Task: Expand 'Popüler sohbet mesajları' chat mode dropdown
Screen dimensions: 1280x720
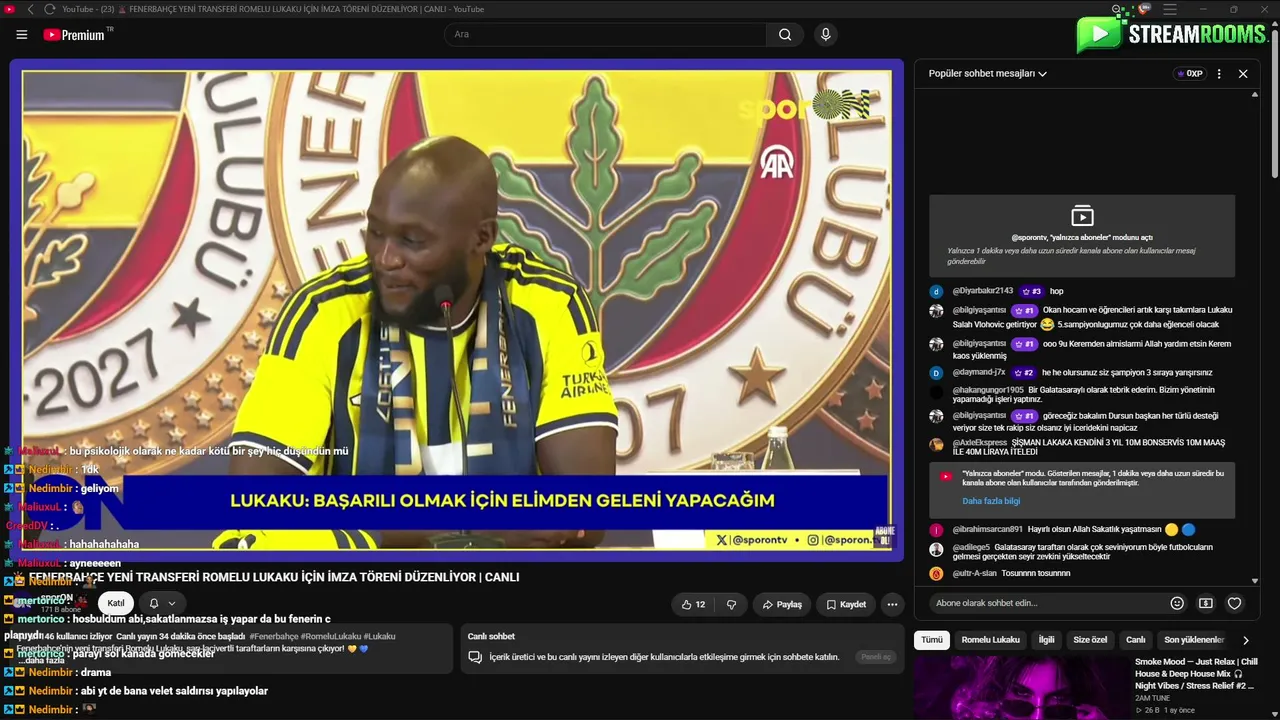Action: pyautogui.click(x=988, y=73)
